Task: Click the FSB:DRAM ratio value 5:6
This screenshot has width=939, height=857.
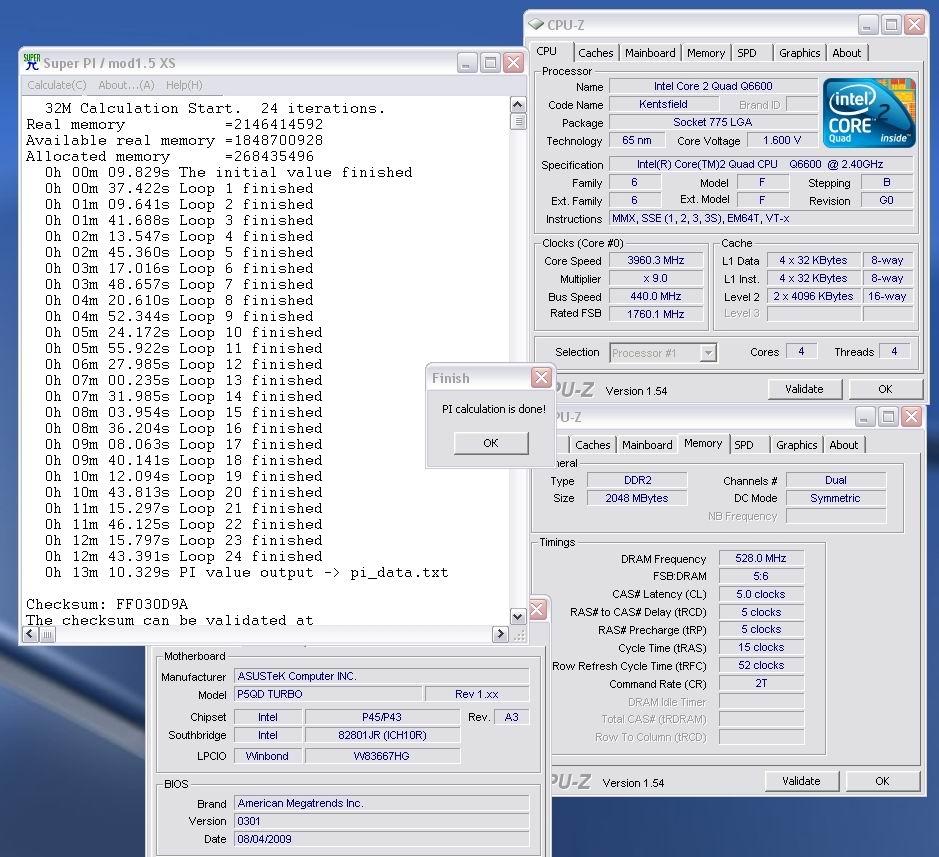Action: point(761,576)
